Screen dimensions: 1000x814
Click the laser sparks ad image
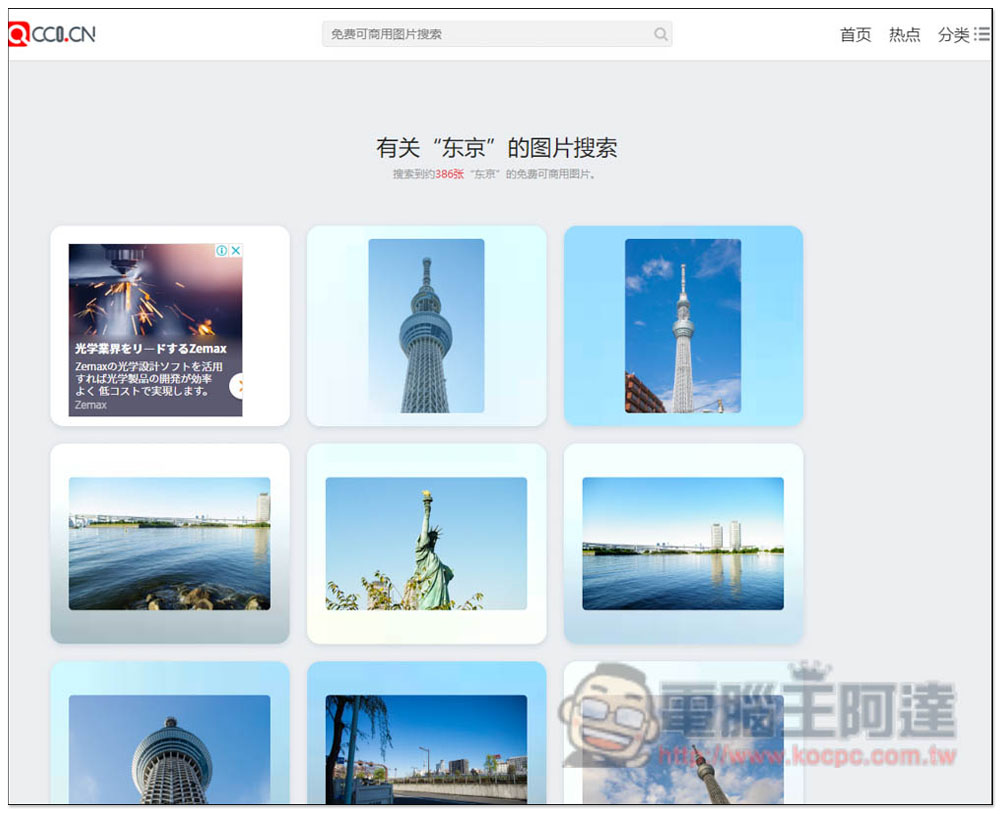pos(156,290)
